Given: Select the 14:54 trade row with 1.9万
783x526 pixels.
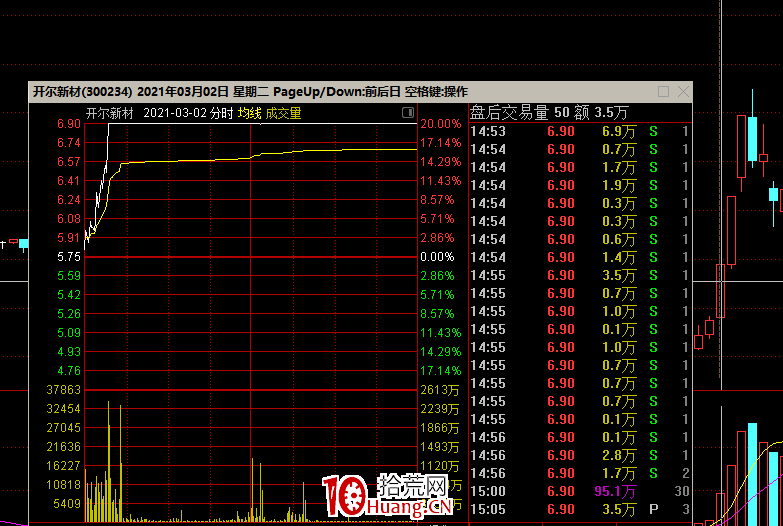Looking at the screenshot, I should pyautogui.click(x=579, y=185).
